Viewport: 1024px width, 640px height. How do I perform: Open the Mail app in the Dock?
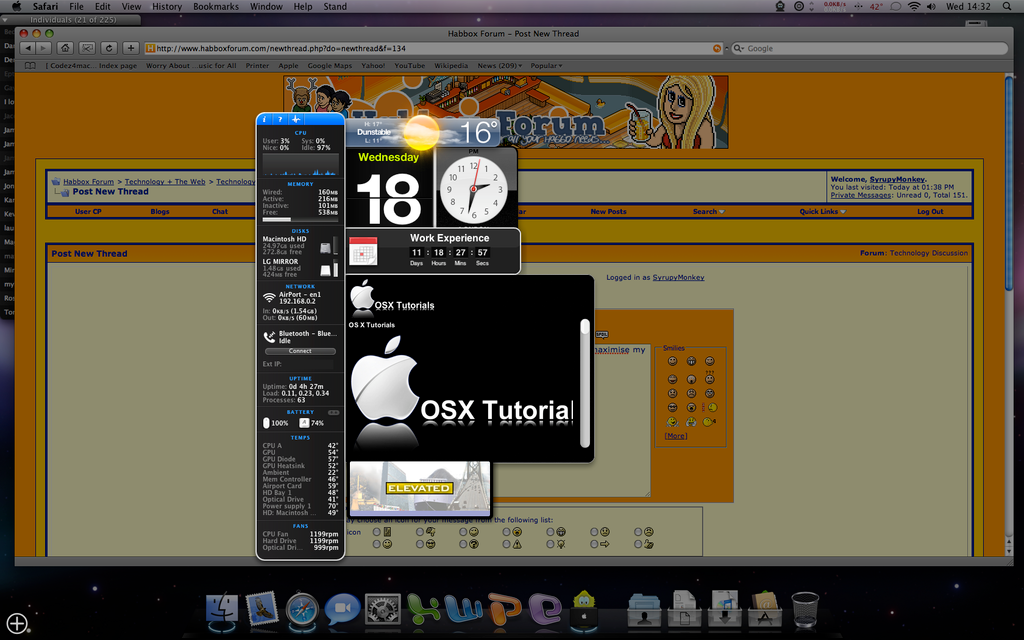tap(262, 609)
